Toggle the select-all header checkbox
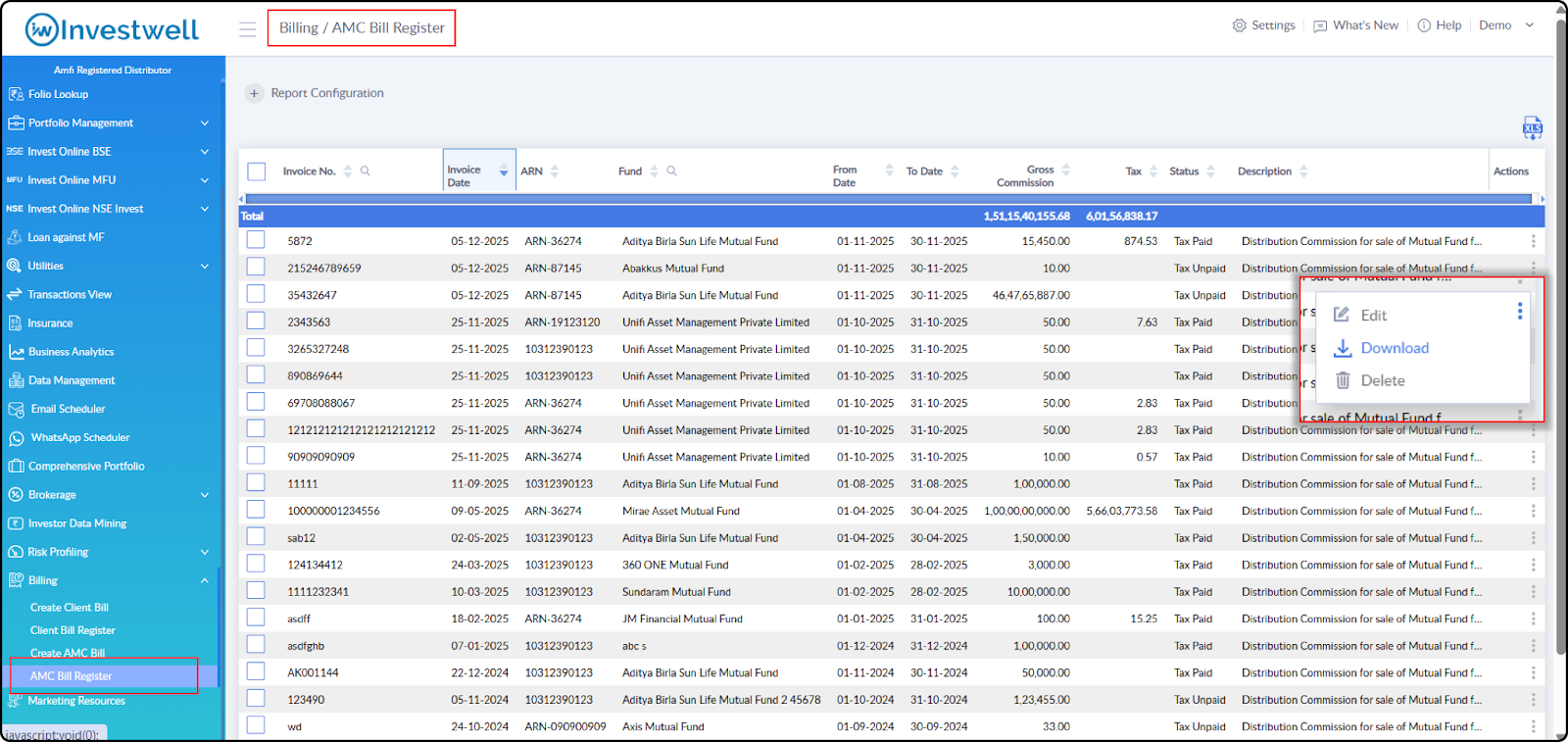This screenshot has height=742, width=1568. click(257, 172)
